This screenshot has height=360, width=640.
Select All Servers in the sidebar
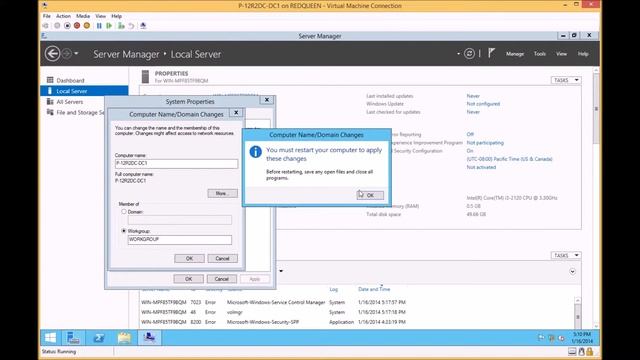[x=69, y=102]
